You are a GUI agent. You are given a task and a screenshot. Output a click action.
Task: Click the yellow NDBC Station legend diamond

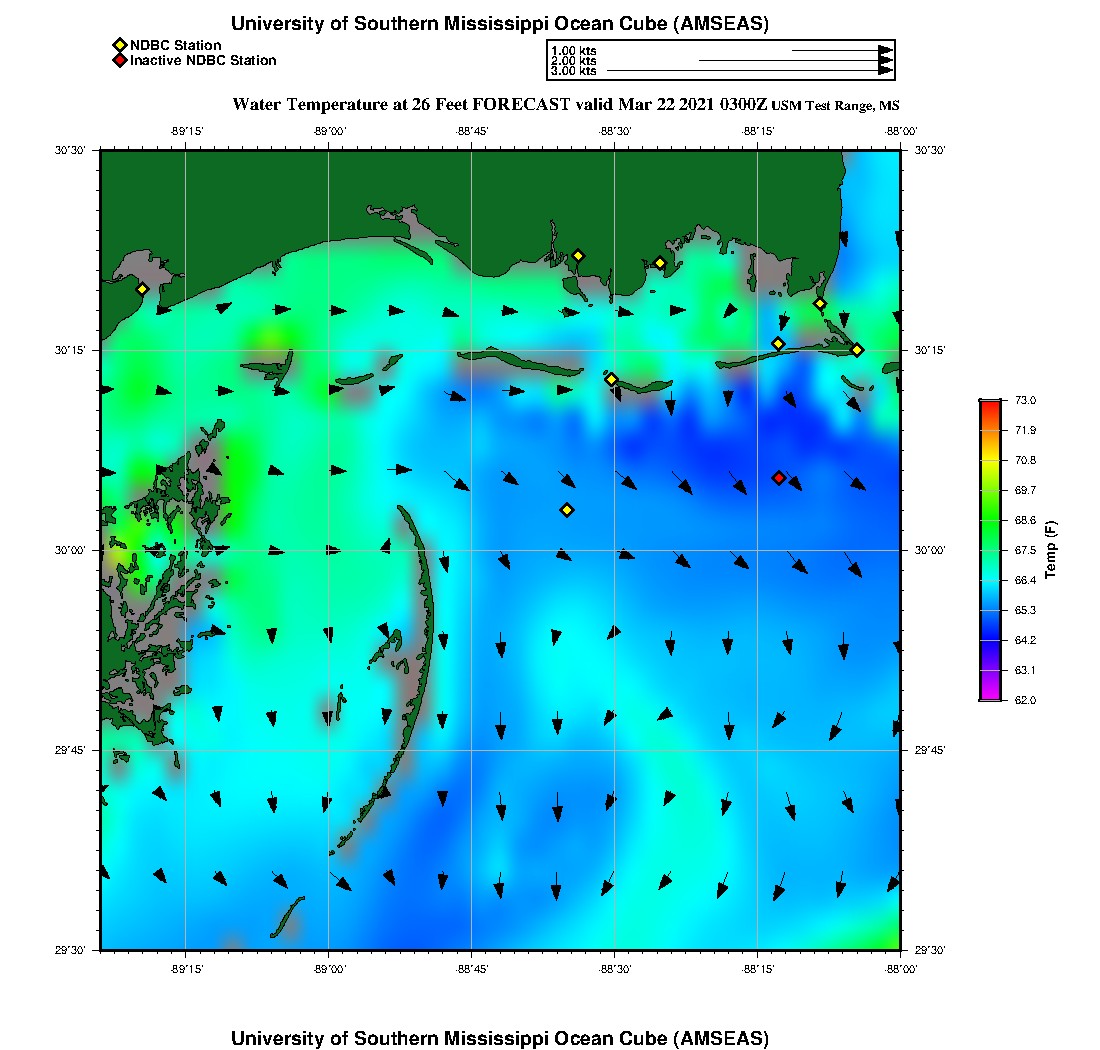click(x=119, y=45)
